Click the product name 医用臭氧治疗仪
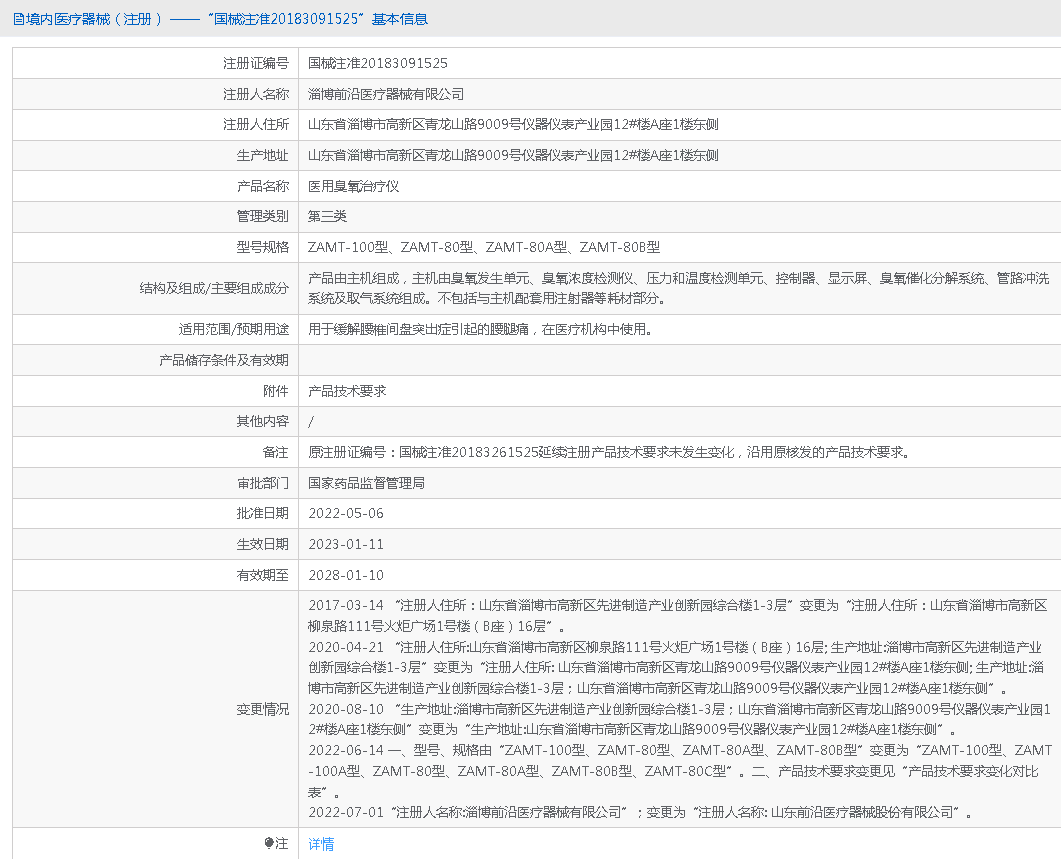Viewport: 1061px width, 859px height. coord(354,186)
